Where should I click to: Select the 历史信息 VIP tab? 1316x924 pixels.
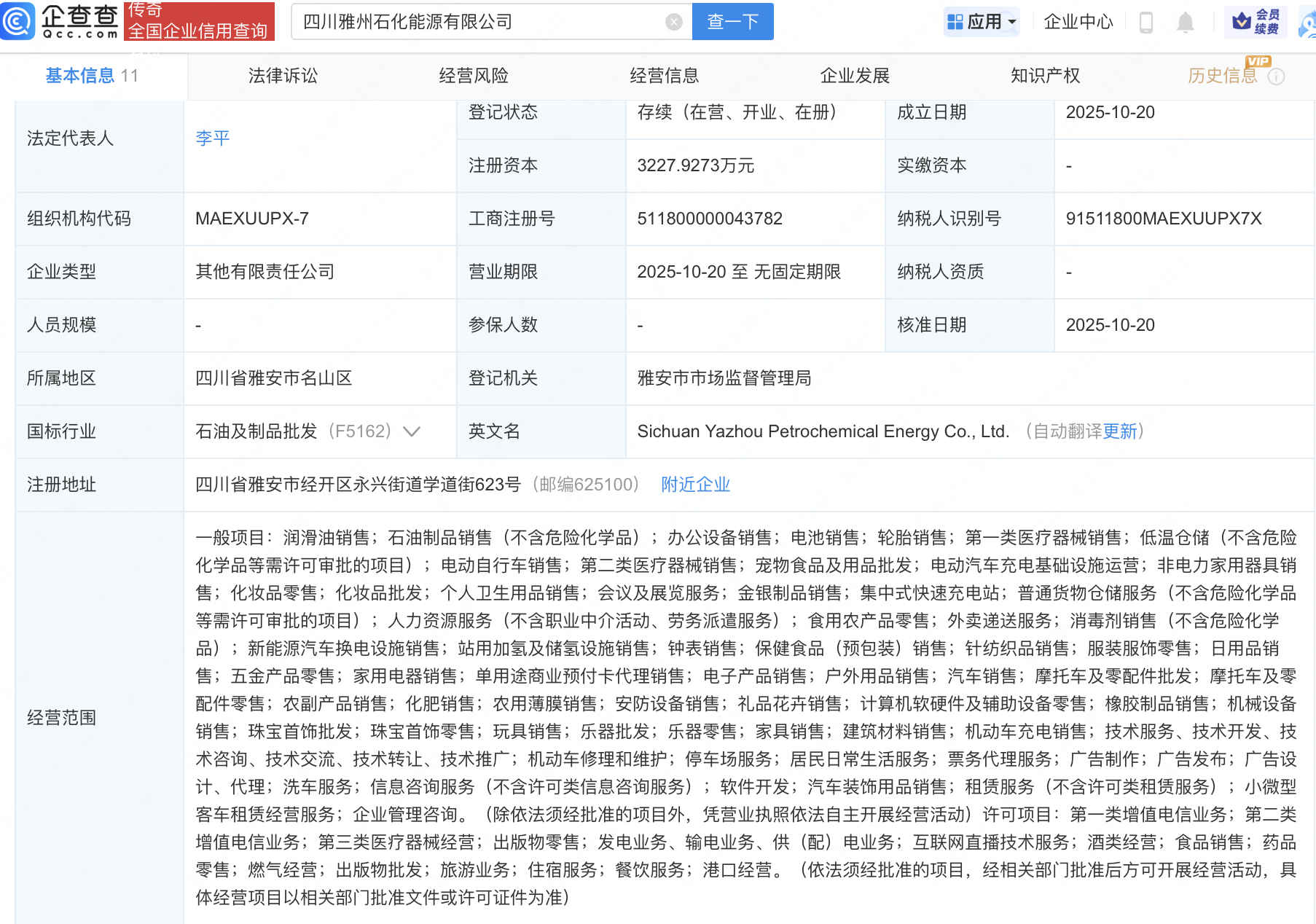point(1222,76)
